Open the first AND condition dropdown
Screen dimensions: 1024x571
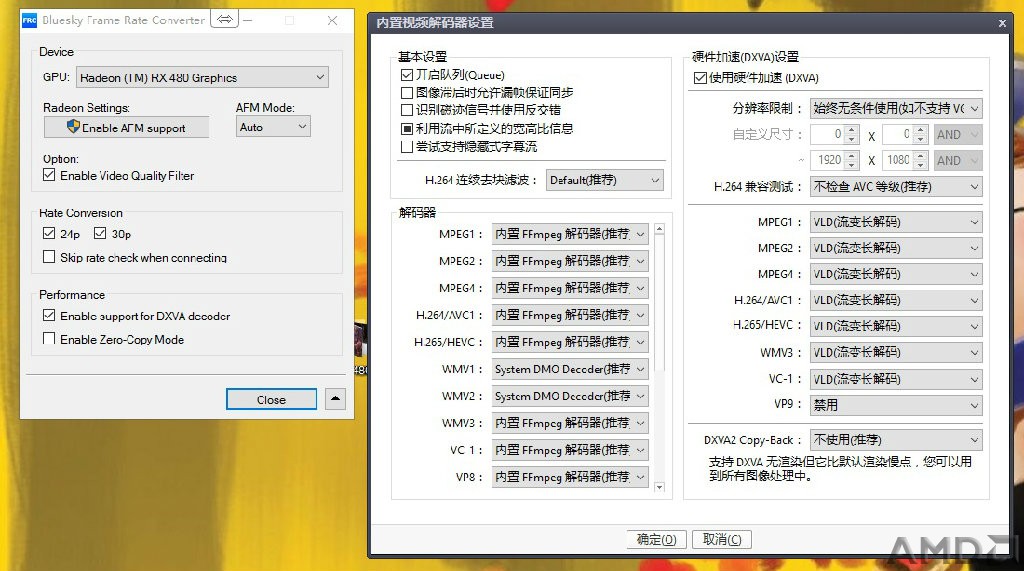click(957, 135)
